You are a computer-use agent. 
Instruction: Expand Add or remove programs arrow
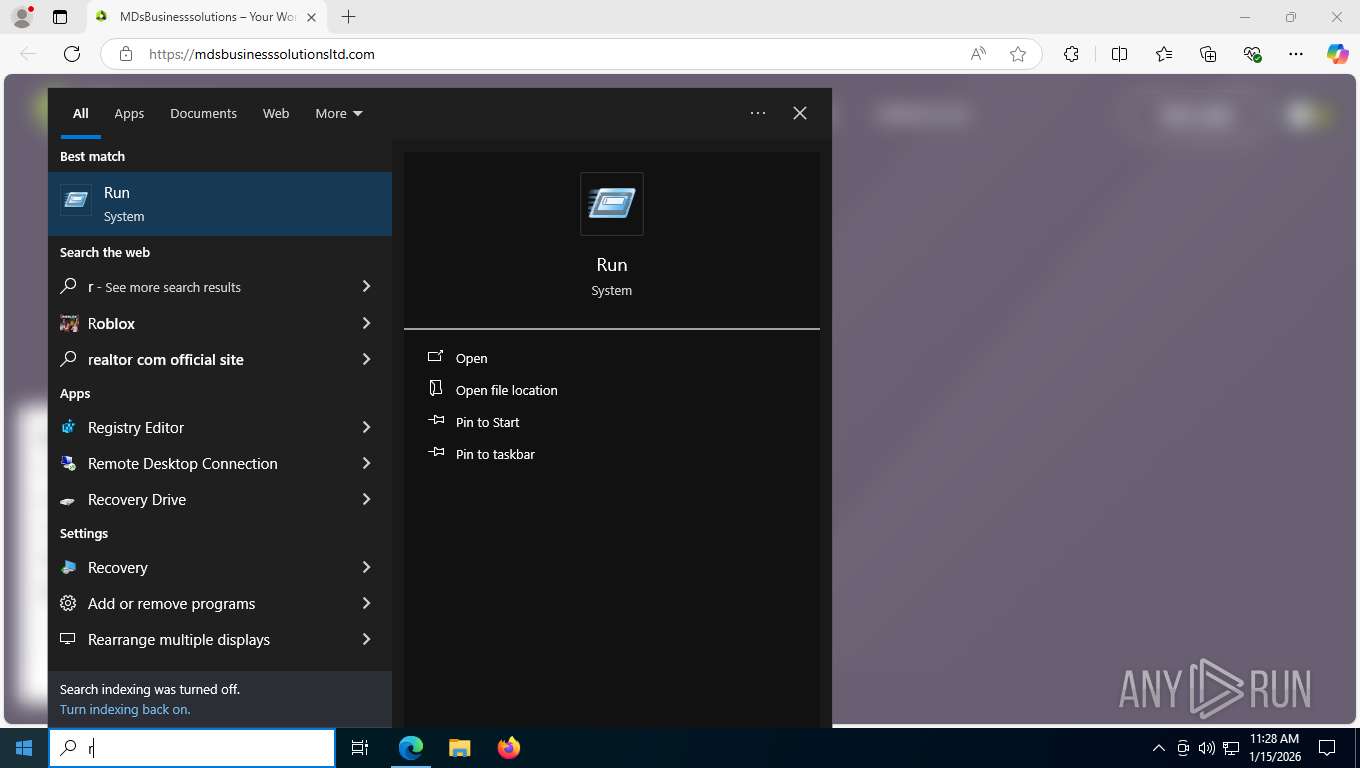(366, 603)
